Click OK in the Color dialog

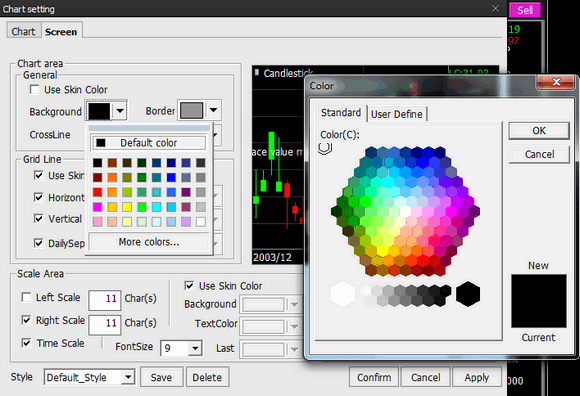point(539,131)
